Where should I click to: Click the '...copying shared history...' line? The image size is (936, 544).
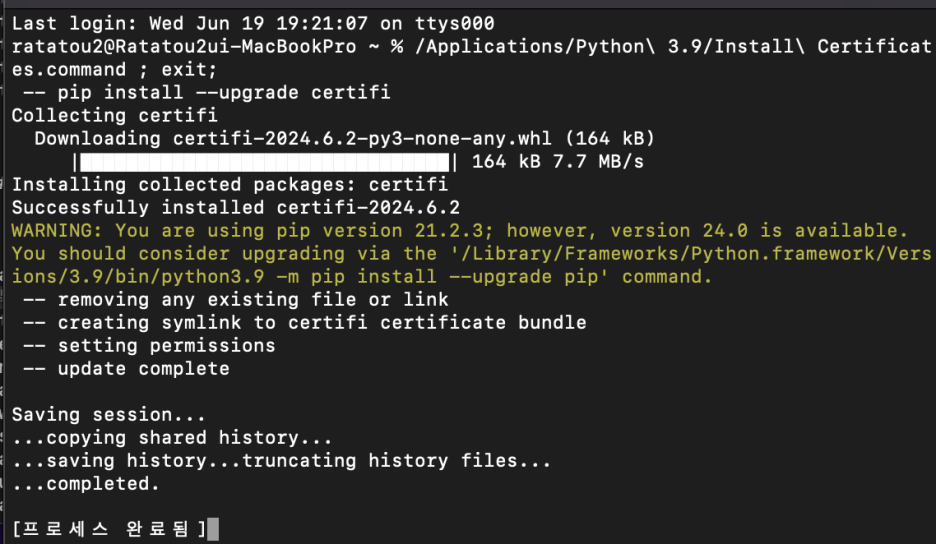[172, 438]
